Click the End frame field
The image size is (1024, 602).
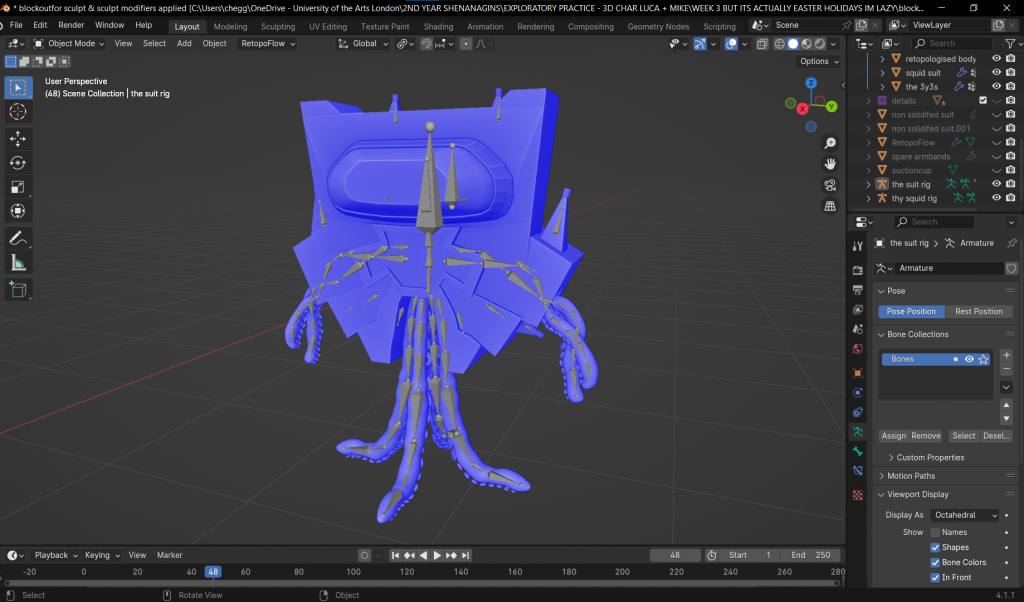[x=810, y=555]
